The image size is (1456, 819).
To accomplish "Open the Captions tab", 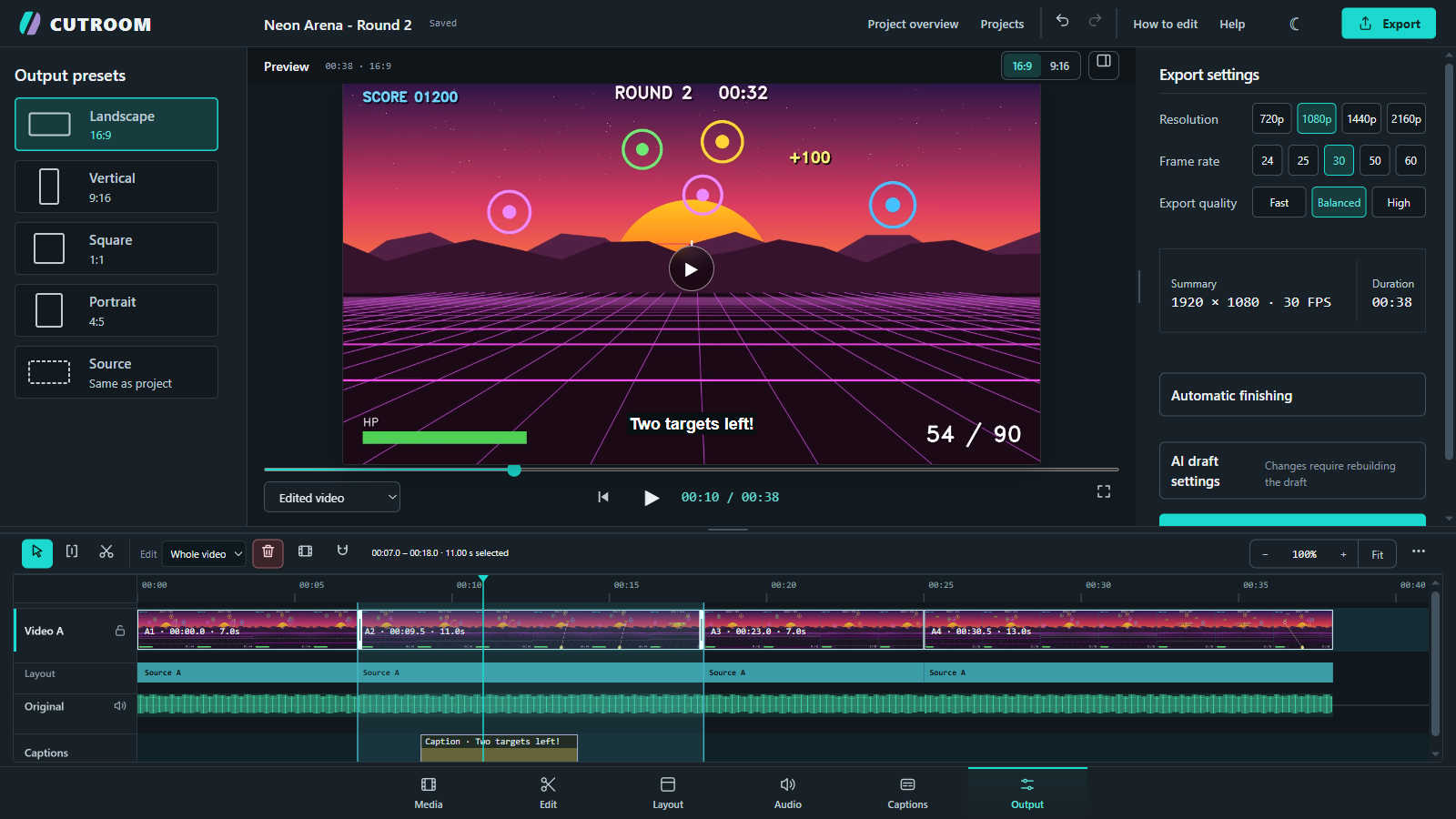I will pyautogui.click(x=907, y=793).
